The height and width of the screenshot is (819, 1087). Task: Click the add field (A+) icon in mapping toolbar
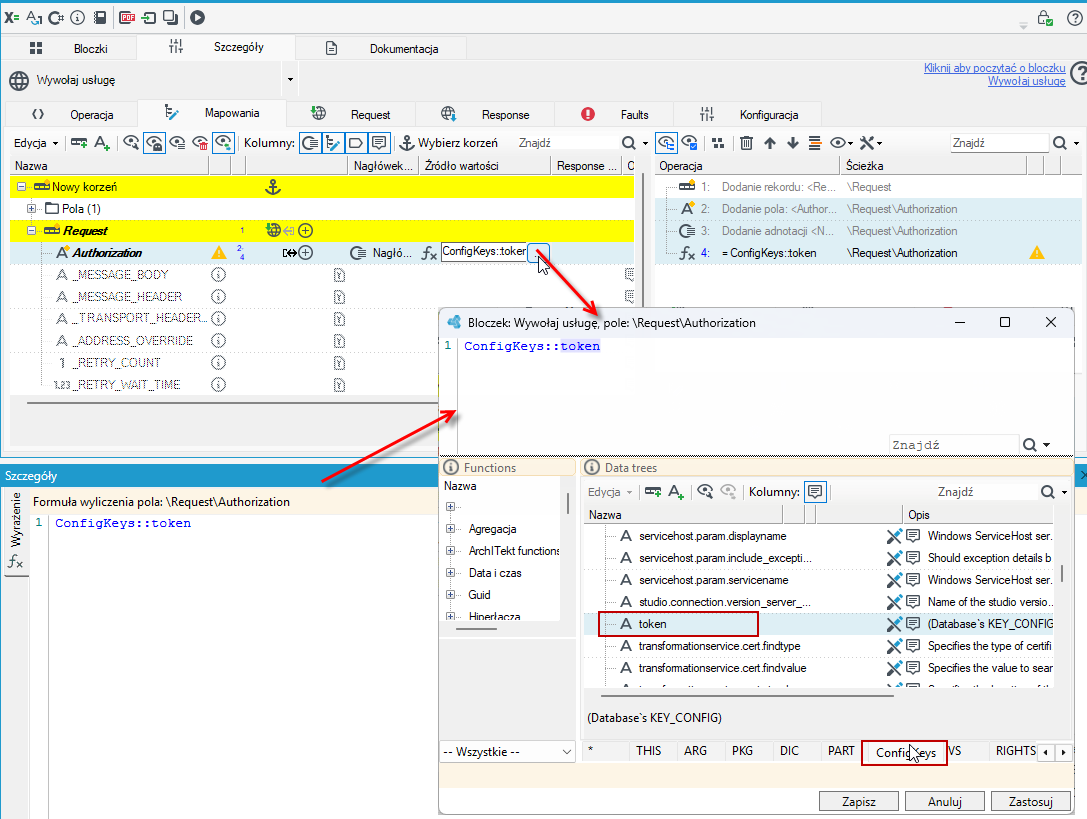click(x=102, y=143)
